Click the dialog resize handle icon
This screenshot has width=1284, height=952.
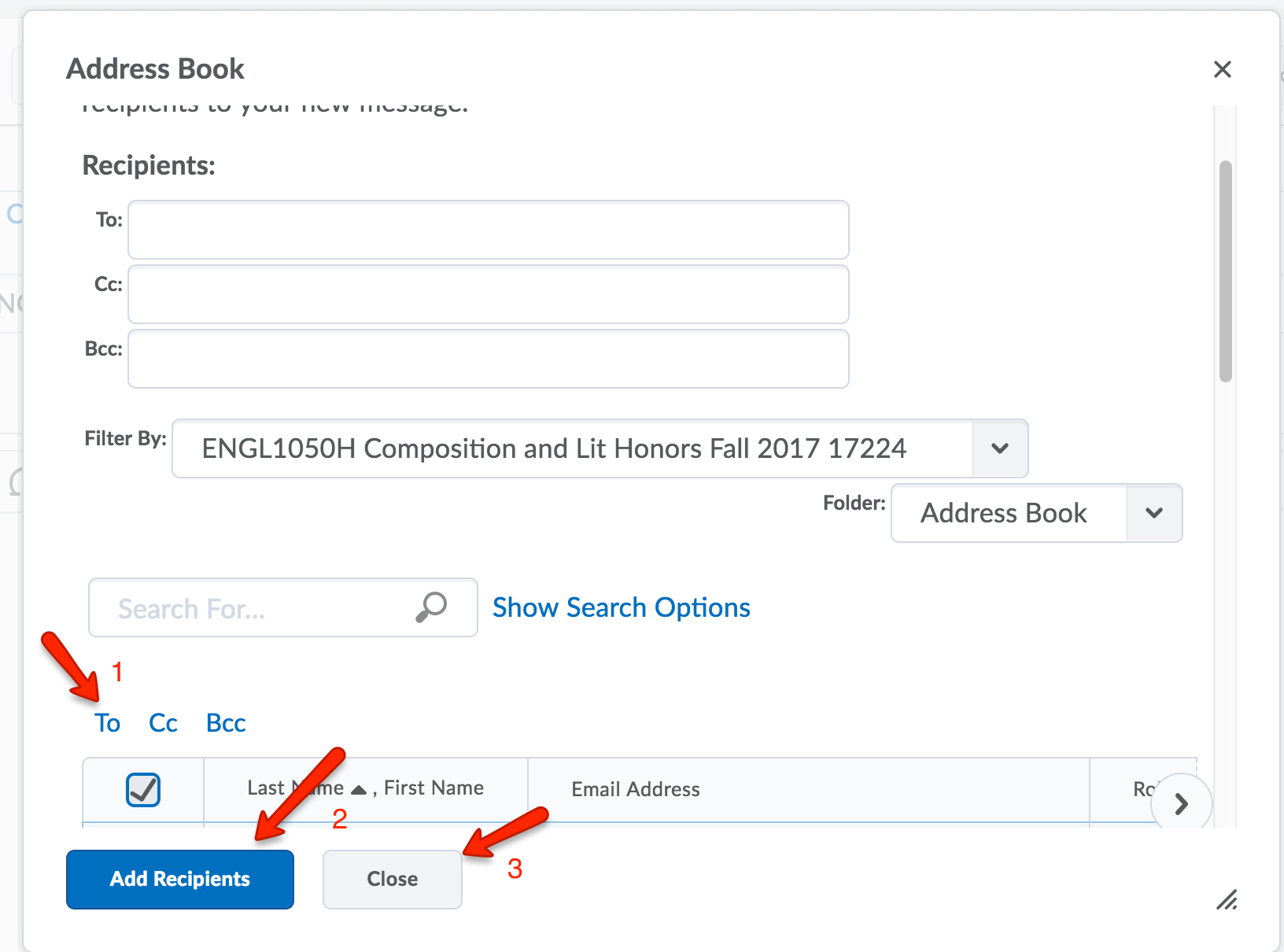1227,899
